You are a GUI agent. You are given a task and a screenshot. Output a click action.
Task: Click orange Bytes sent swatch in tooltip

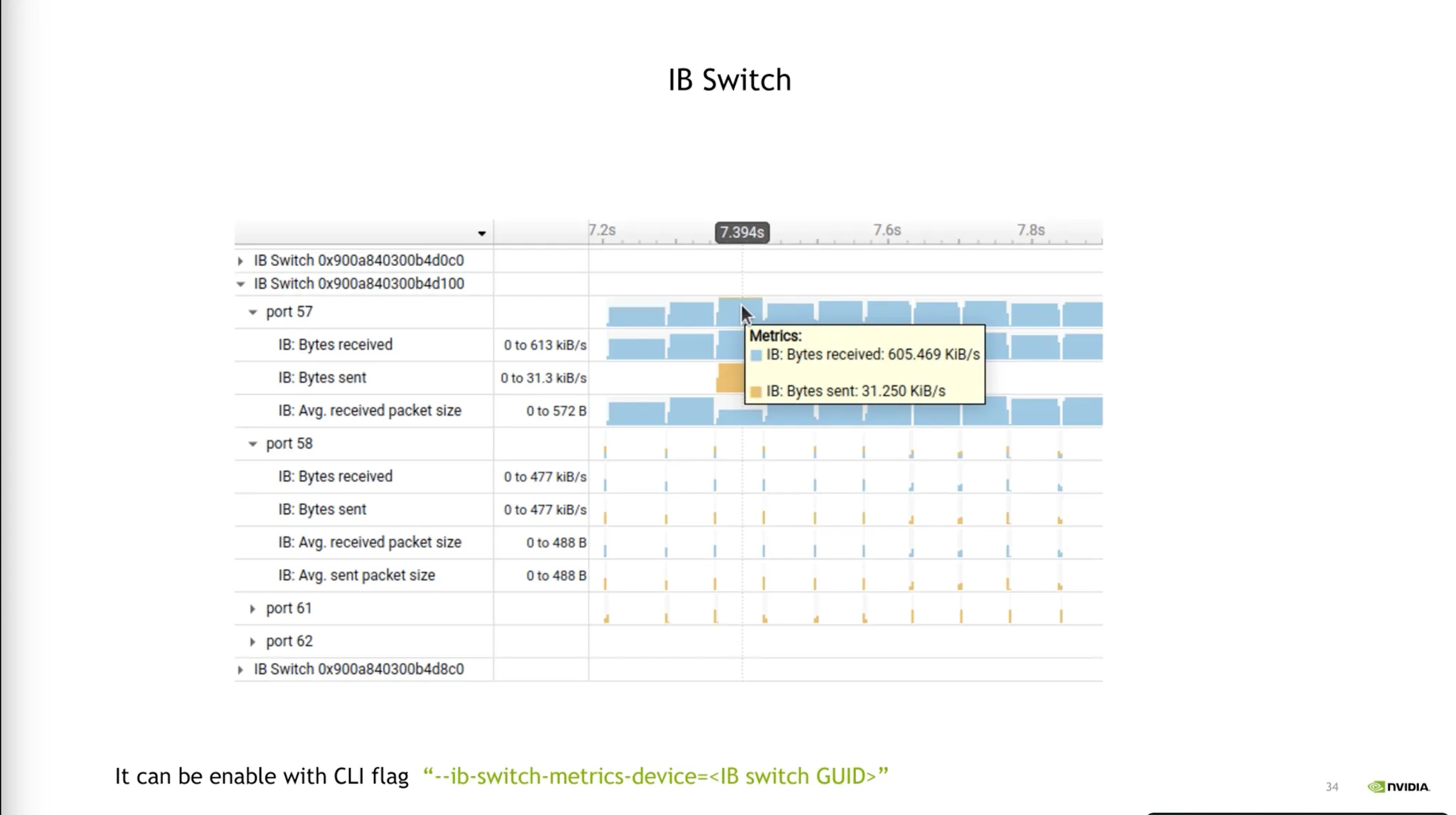756,392
